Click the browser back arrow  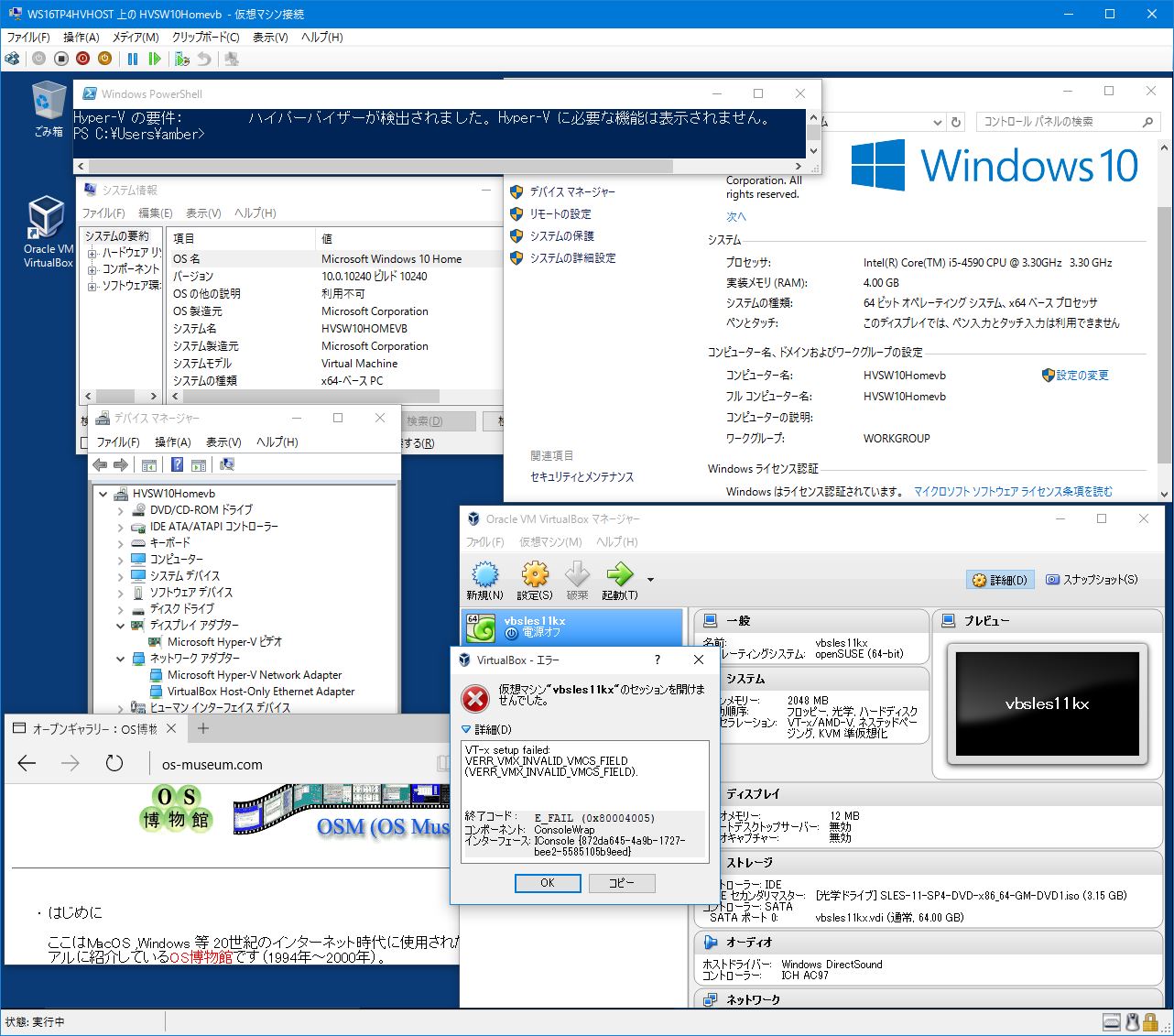[x=27, y=764]
